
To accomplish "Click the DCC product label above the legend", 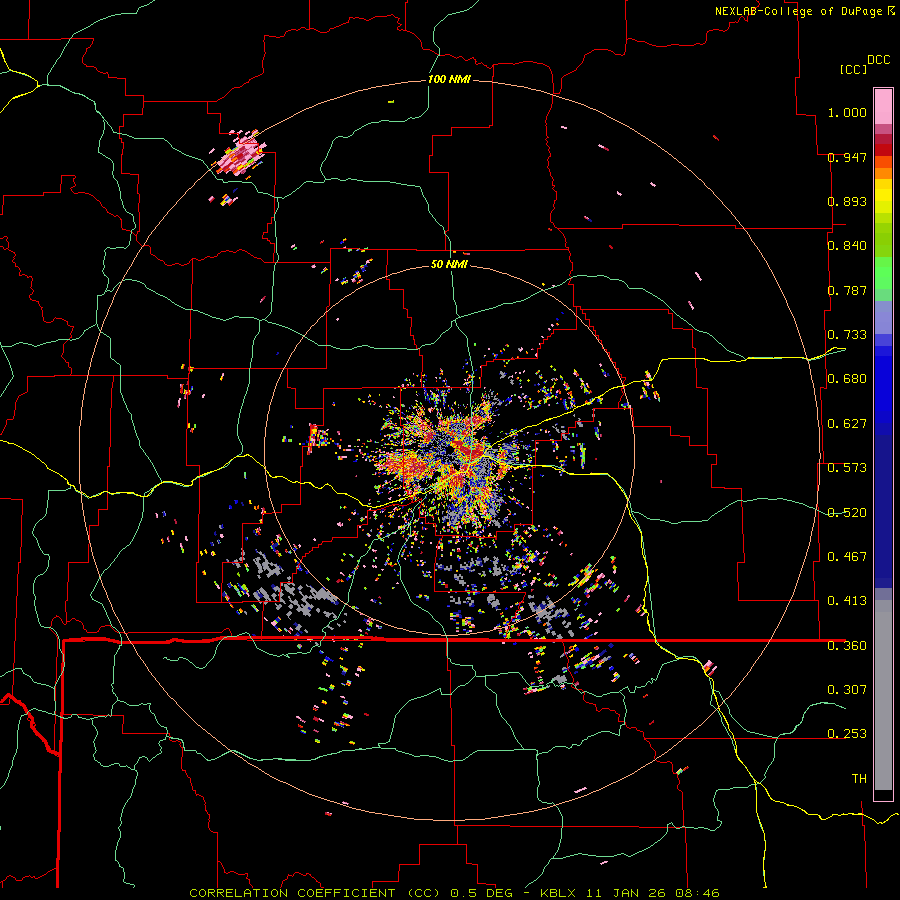I will pyautogui.click(x=879, y=60).
